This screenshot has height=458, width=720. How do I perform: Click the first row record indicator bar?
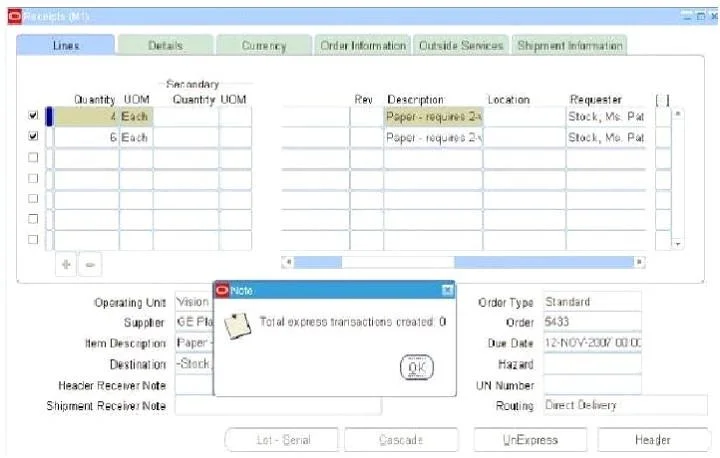point(50,116)
